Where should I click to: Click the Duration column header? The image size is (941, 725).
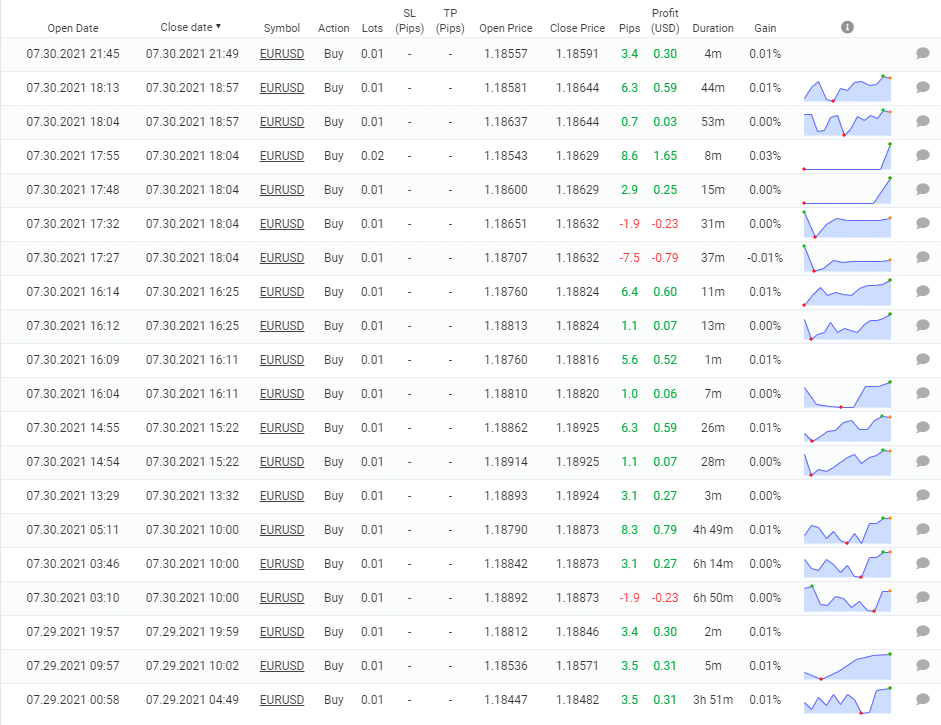pos(712,28)
